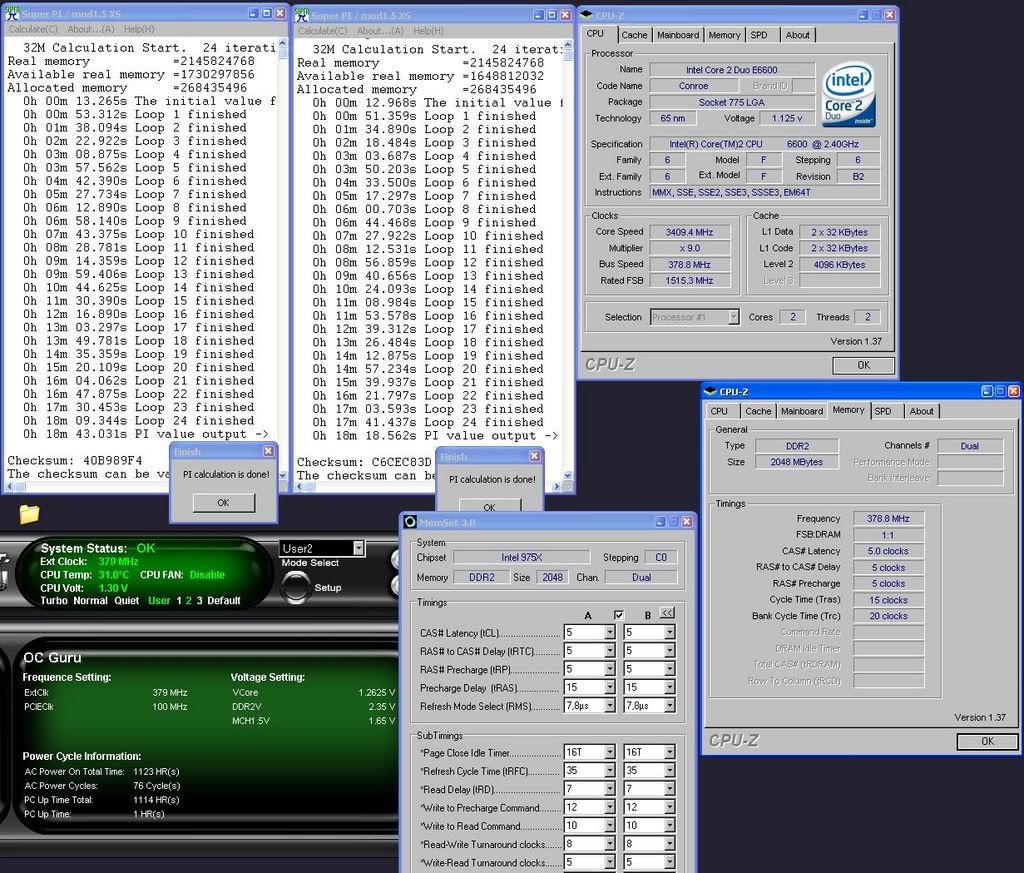
Task: Select Turbo mode in the System Status panel
Action: [54, 601]
